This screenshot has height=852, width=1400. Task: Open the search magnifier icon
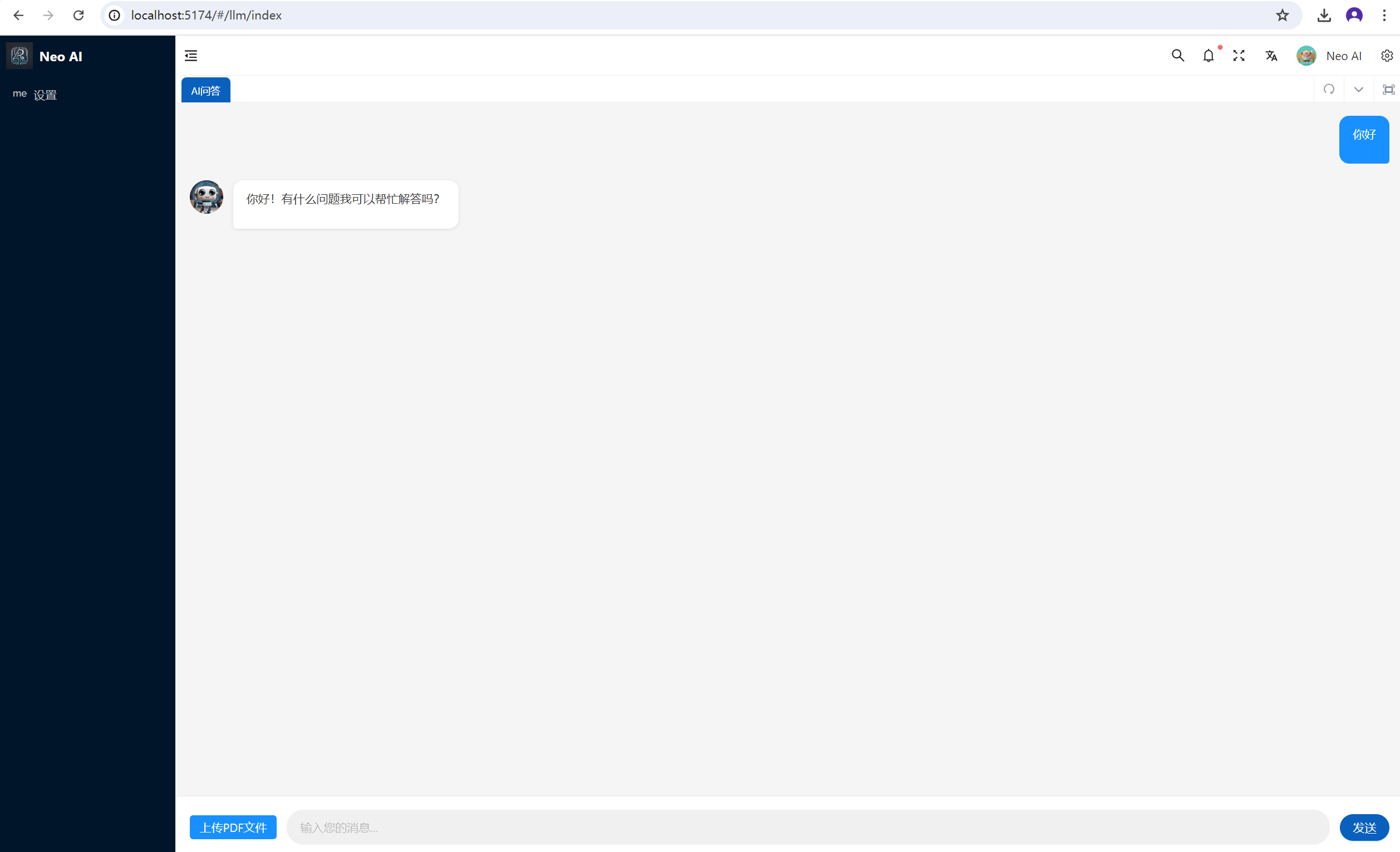tap(1177, 56)
